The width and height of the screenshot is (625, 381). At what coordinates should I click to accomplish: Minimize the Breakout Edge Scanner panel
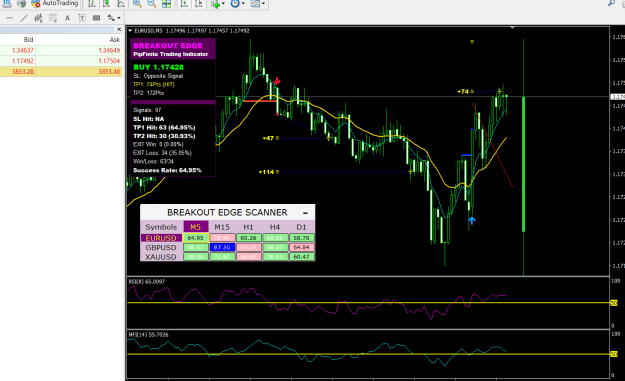point(305,213)
